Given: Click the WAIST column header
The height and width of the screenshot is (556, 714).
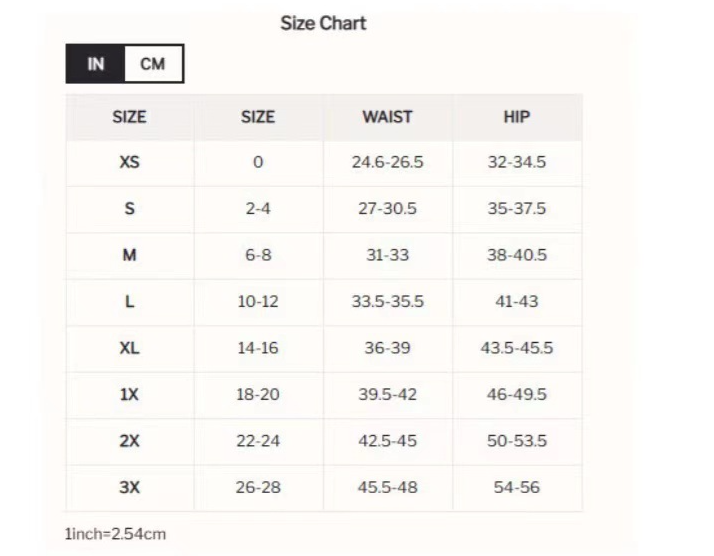Looking at the screenshot, I should coord(387,117).
